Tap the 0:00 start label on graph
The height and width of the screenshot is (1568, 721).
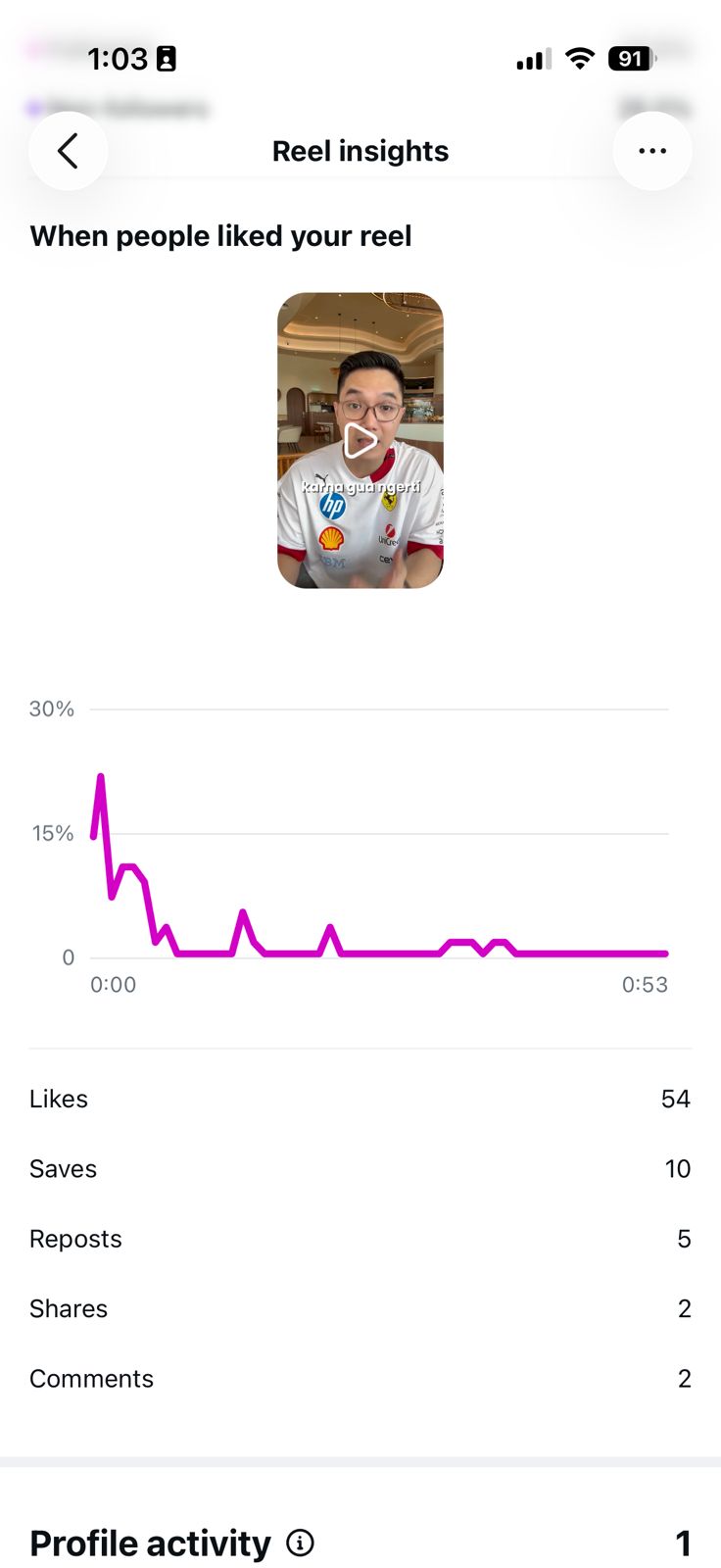(114, 985)
